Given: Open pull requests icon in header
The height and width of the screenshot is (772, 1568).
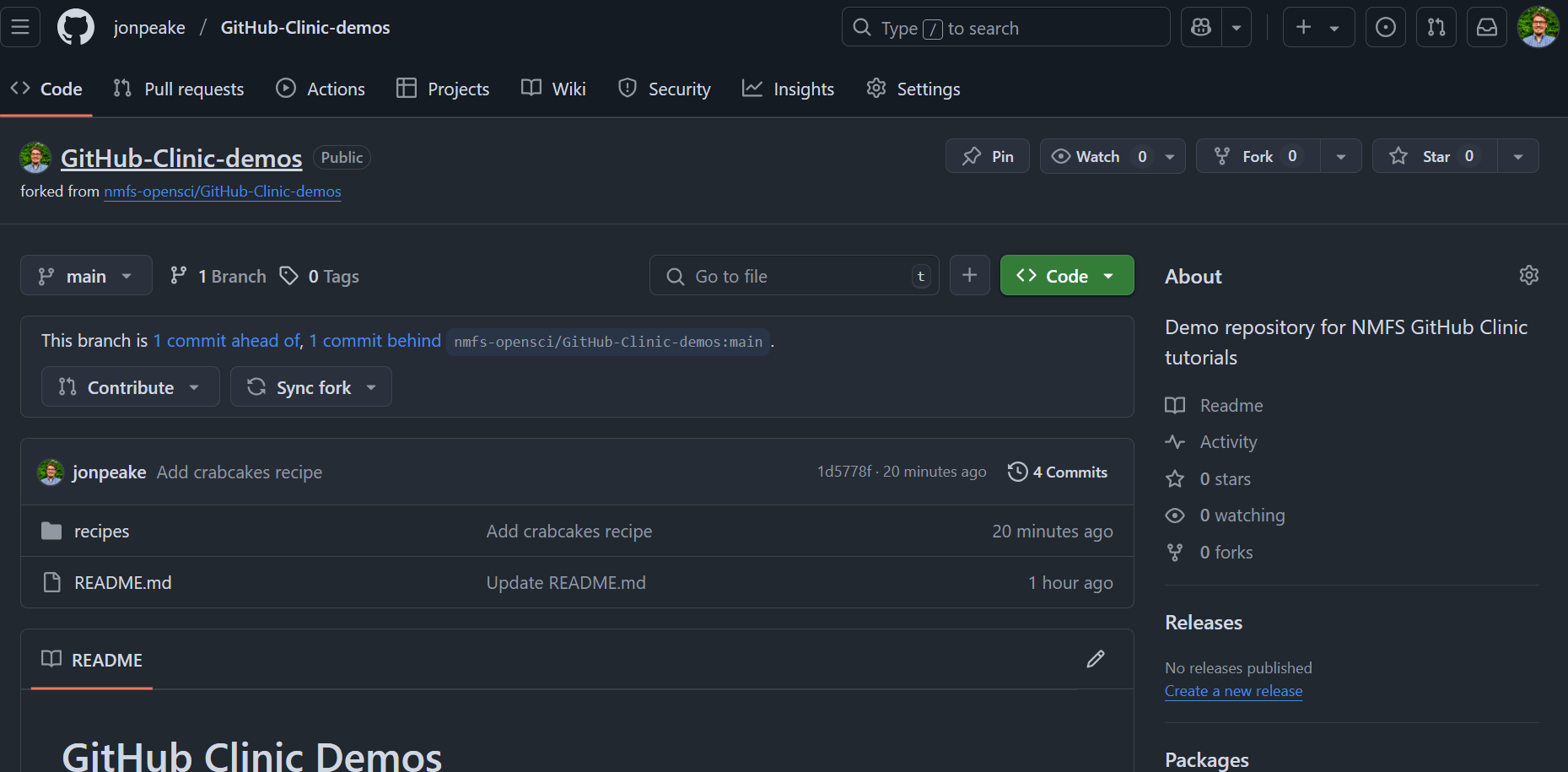Looking at the screenshot, I should 1436,27.
